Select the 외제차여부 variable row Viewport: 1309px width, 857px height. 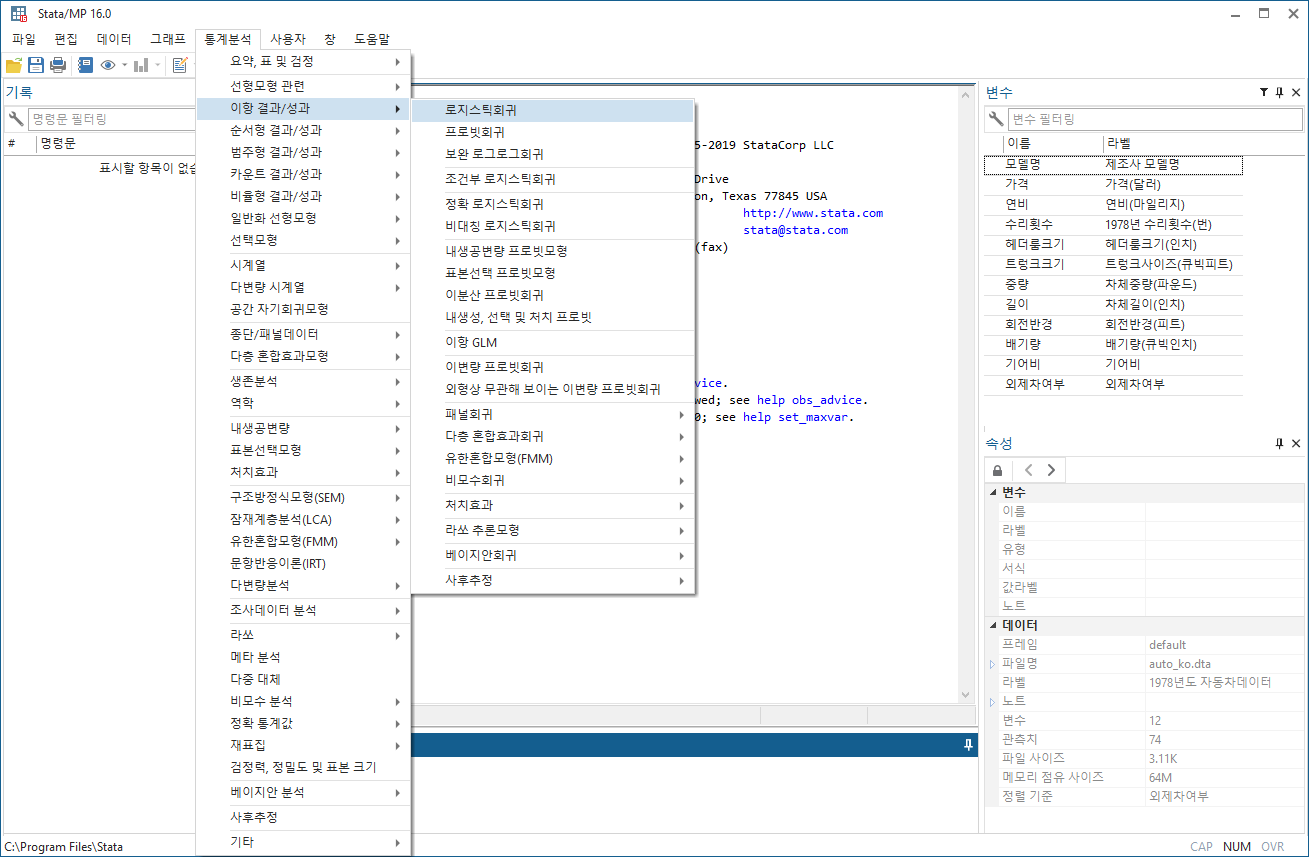click(1113, 384)
